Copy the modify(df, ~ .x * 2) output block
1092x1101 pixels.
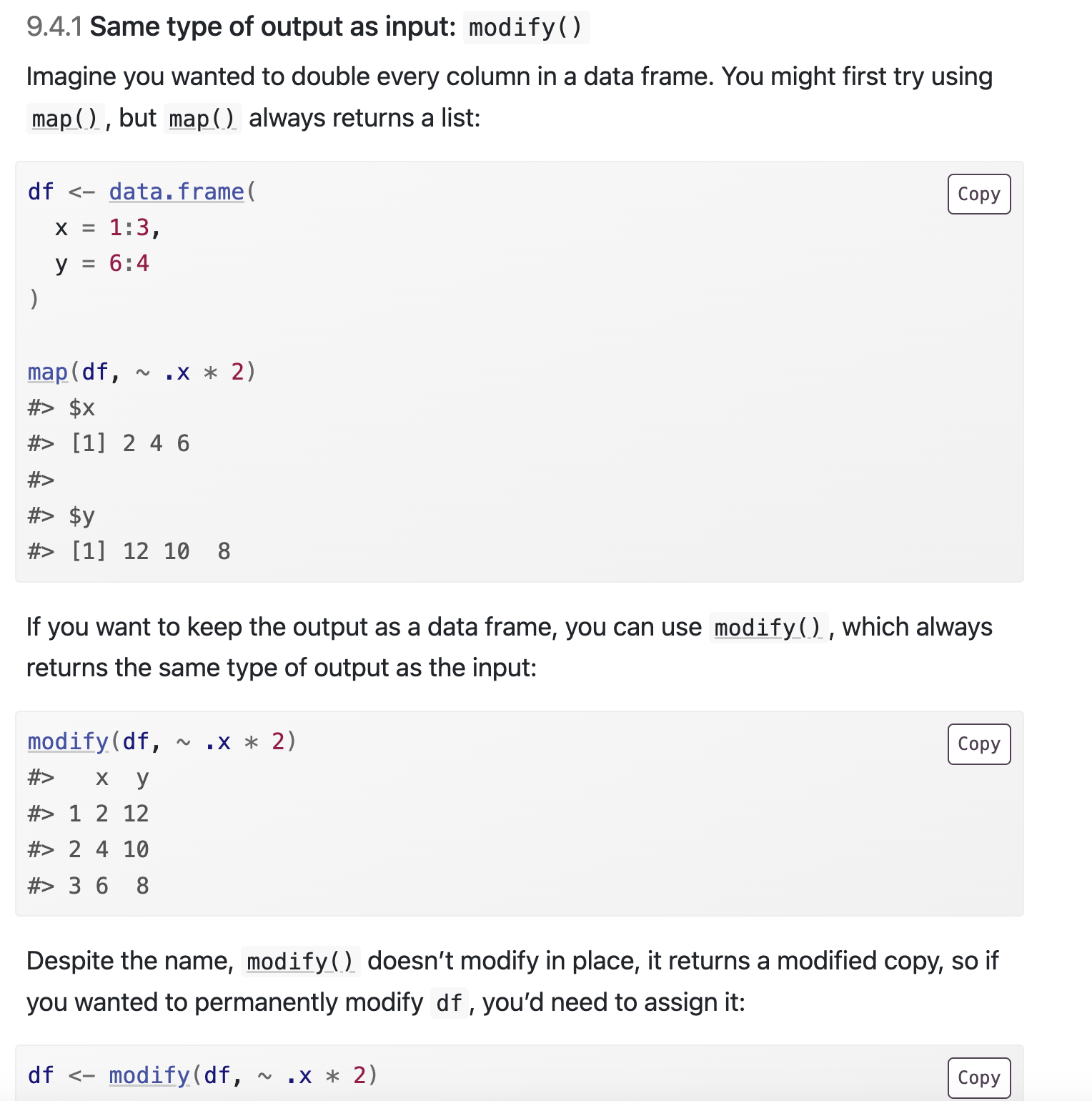[x=978, y=744]
